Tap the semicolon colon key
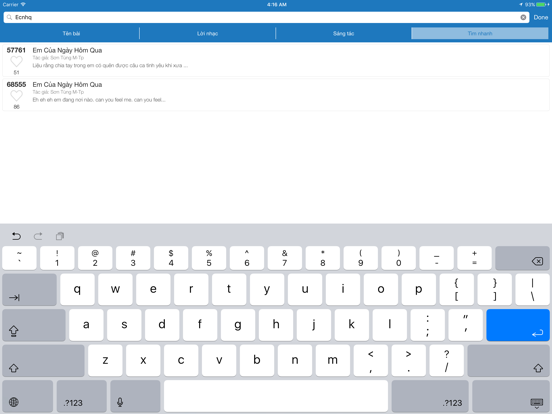 coord(427,325)
